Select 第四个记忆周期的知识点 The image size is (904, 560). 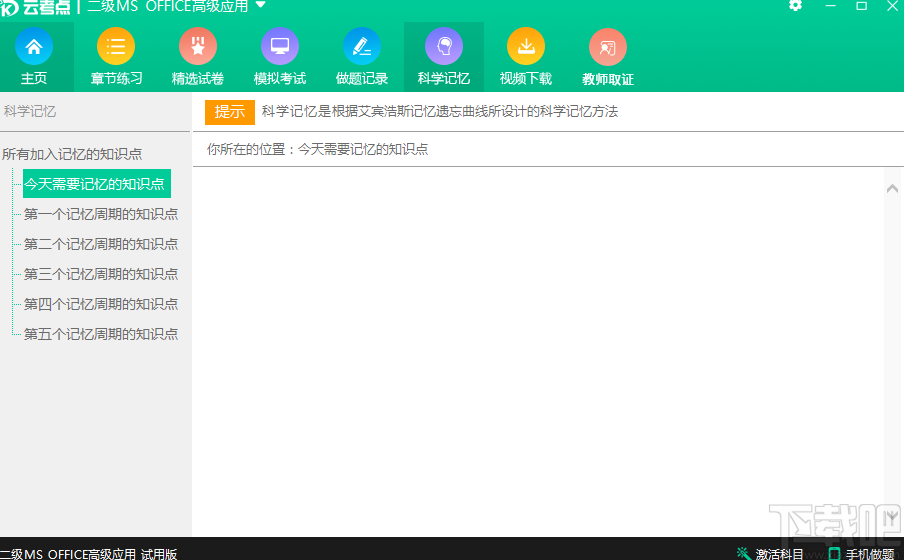click(101, 304)
